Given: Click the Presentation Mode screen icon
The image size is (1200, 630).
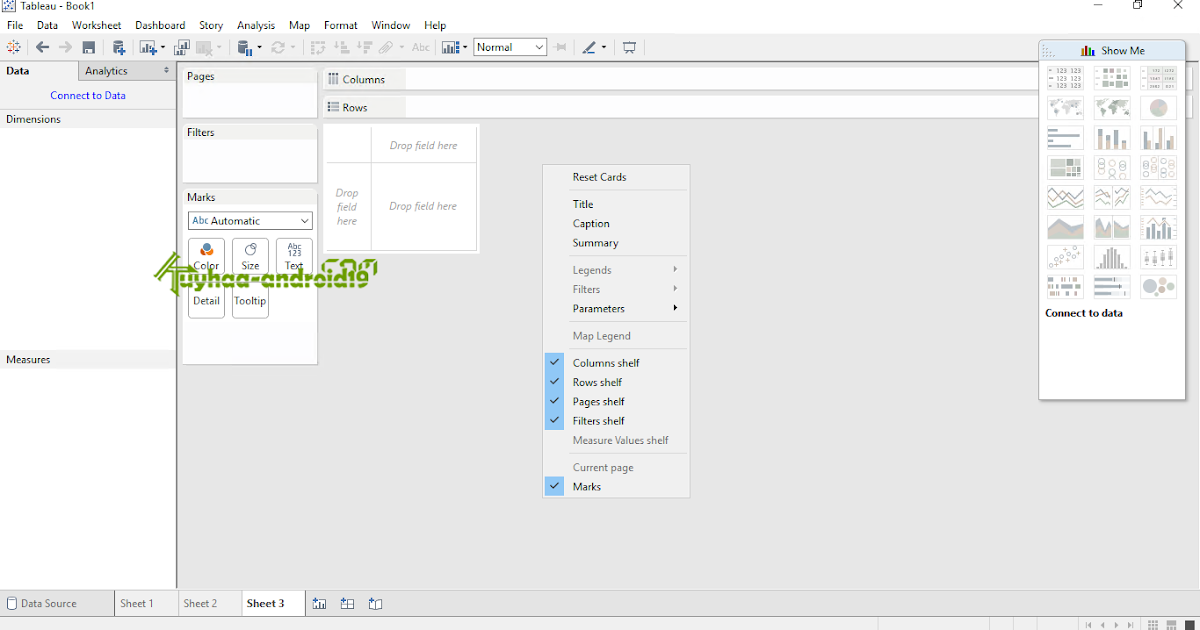Looking at the screenshot, I should 629,47.
